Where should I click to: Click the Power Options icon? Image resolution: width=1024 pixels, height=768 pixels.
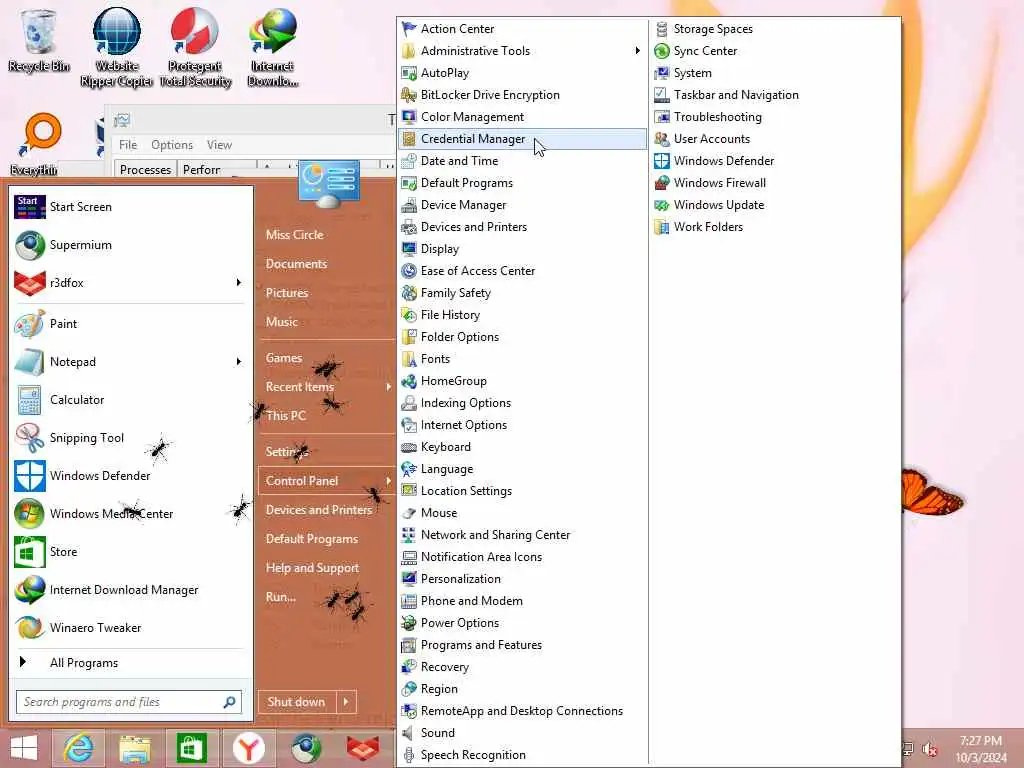coord(409,623)
